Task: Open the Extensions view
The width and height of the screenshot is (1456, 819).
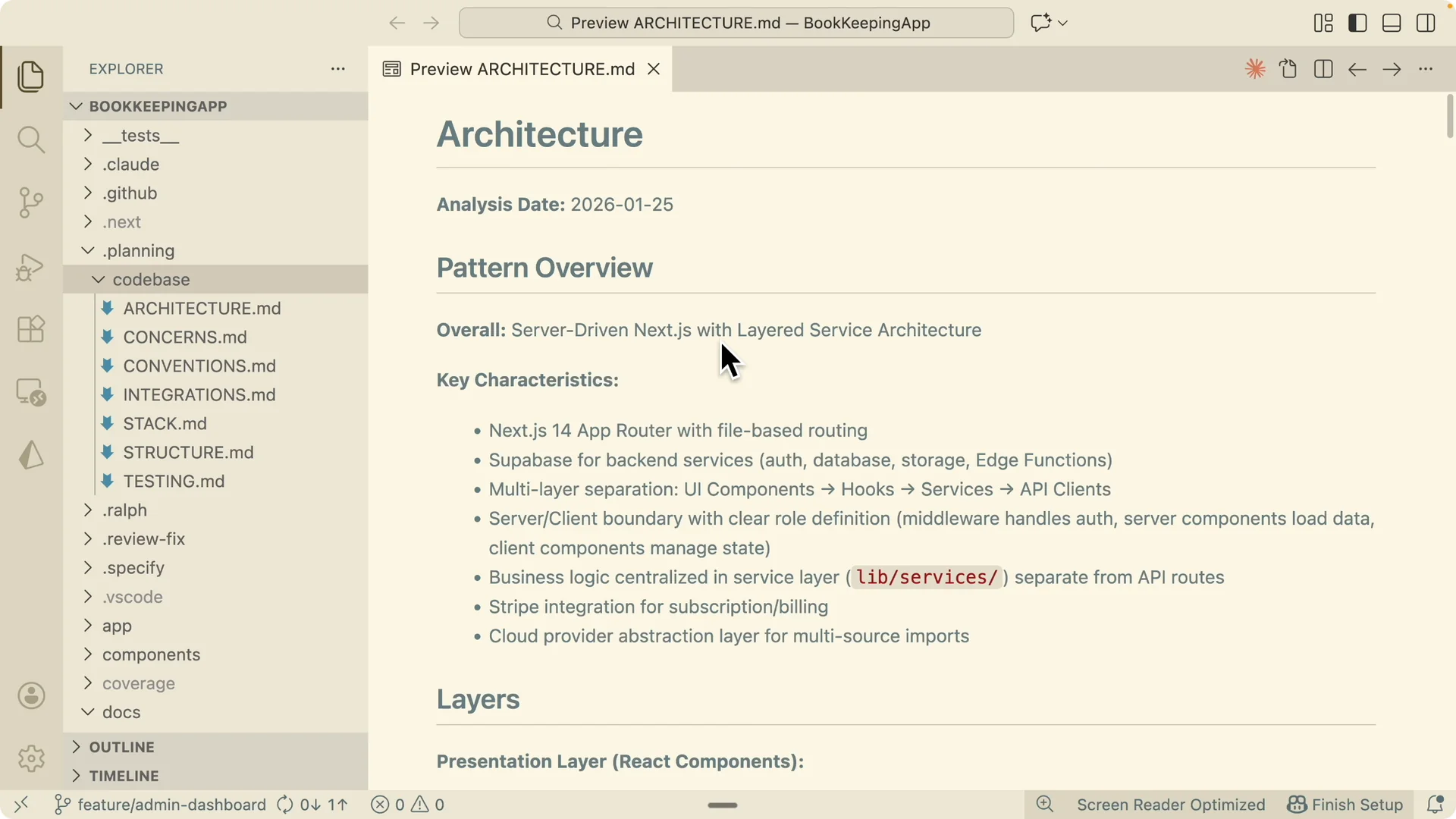Action: point(31,329)
